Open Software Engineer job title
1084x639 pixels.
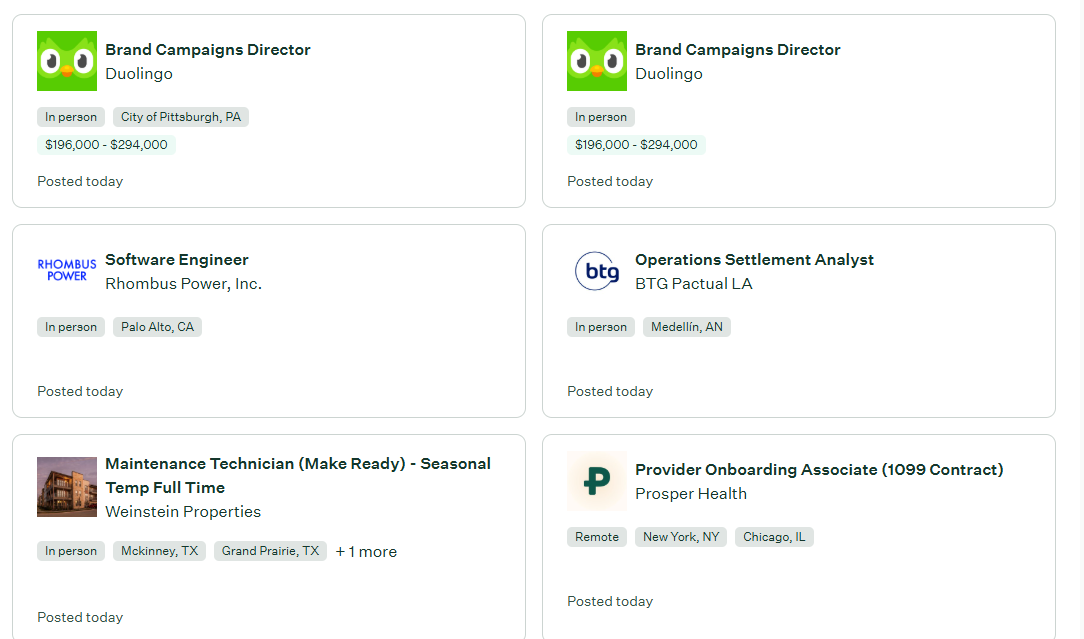tap(176, 259)
